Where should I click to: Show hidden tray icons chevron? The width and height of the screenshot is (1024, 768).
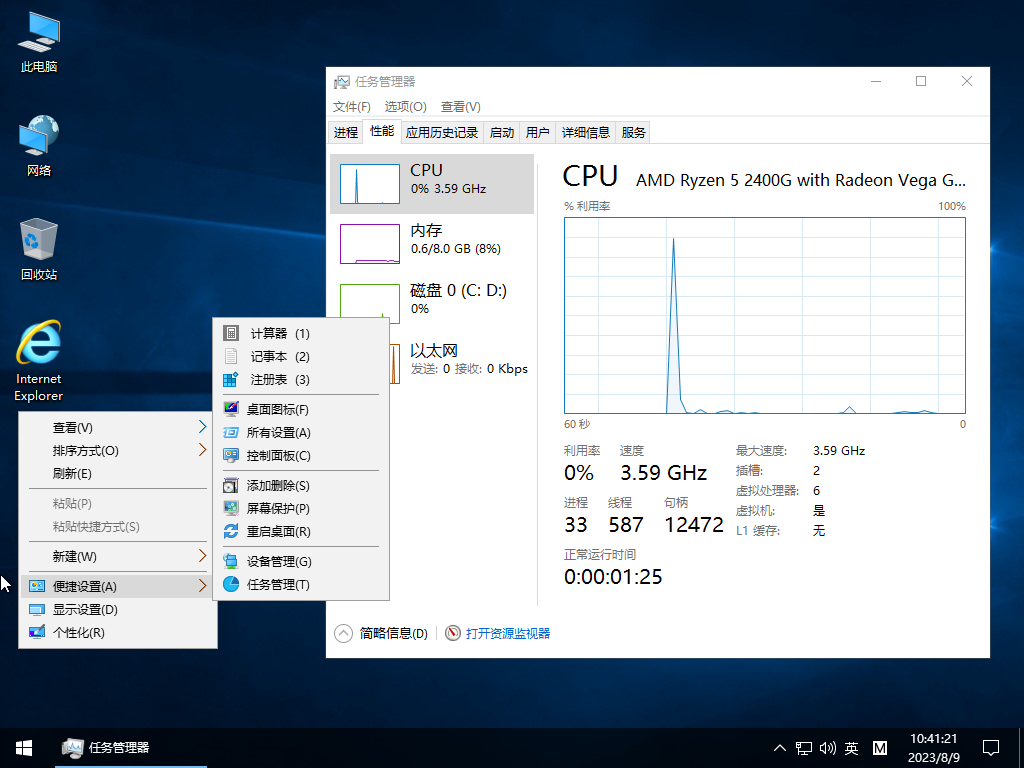pyautogui.click(x=780, y=748)
